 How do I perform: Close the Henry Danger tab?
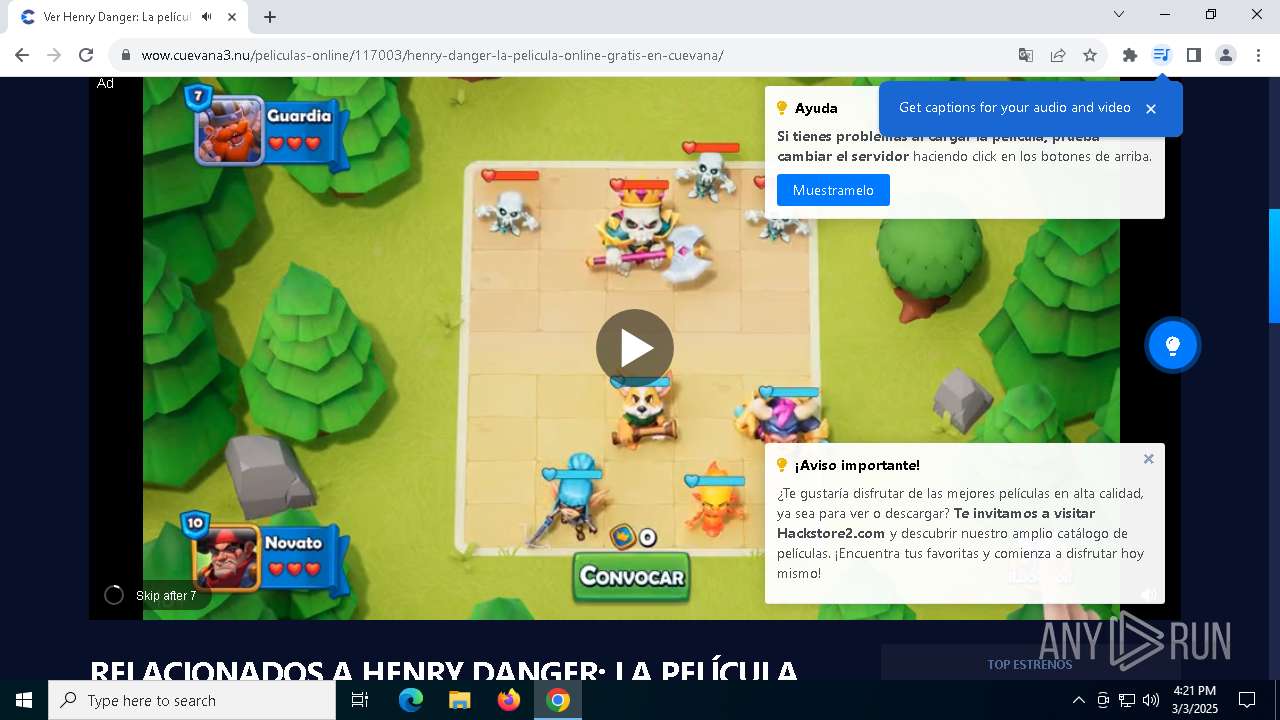click(x=232, y=17)
